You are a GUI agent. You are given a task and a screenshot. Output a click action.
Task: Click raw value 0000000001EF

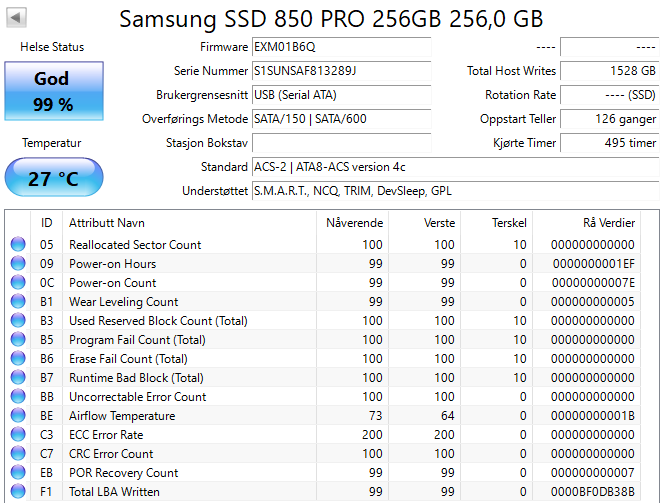(x=594, y=264)
